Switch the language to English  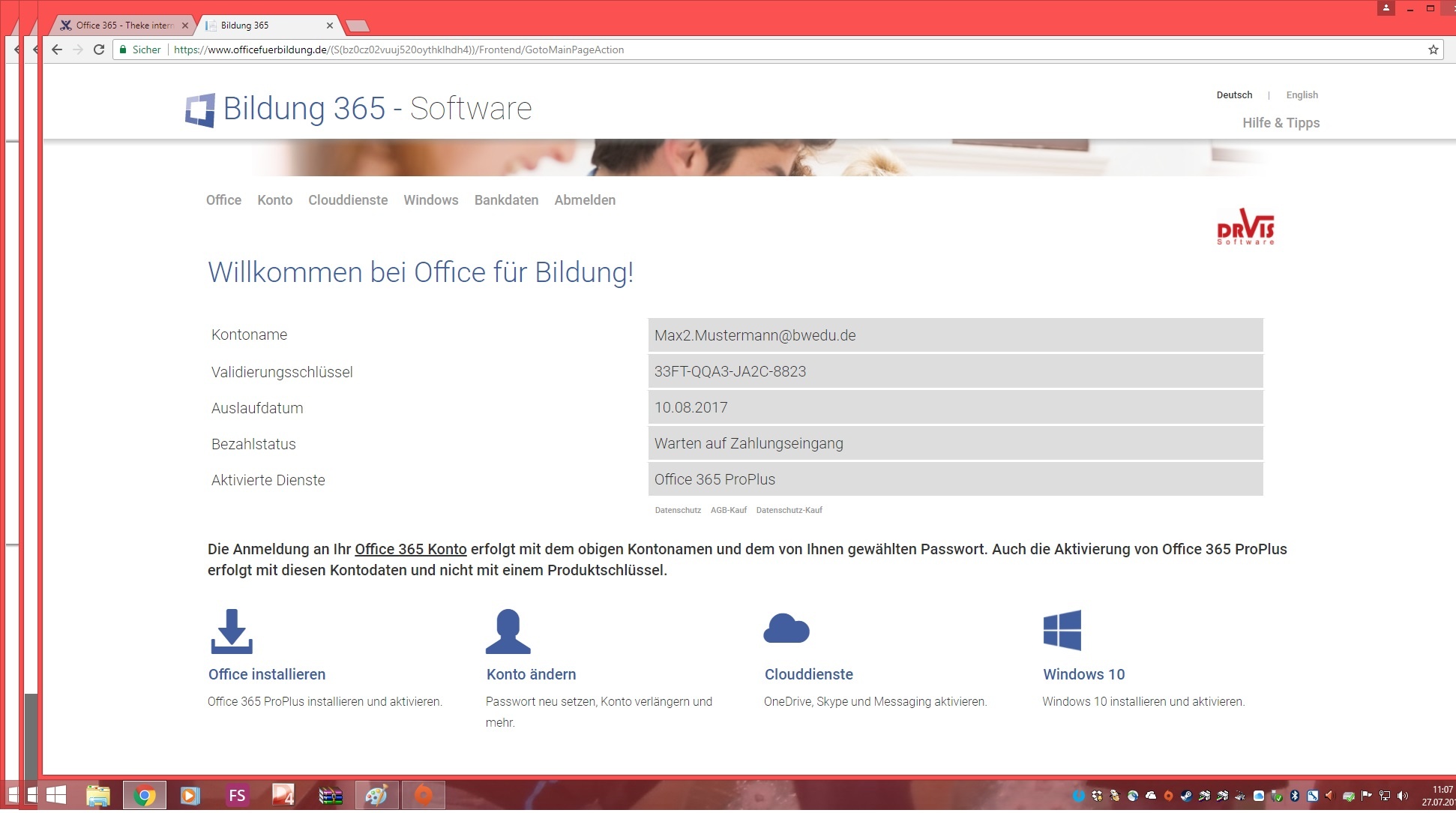tap(1302, 95)
